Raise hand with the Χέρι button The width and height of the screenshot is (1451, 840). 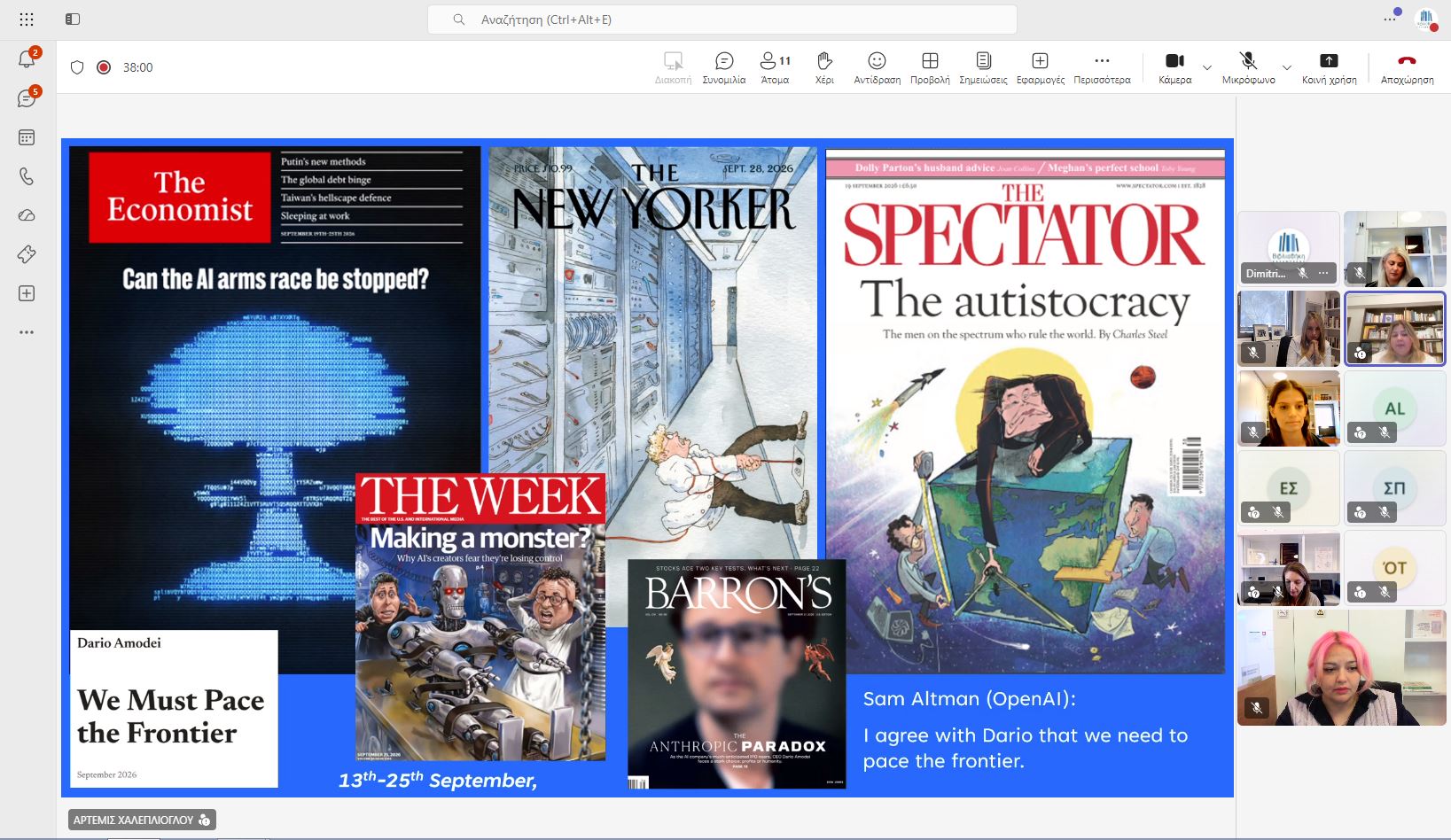pyautogui.click(x=824, y=67)
